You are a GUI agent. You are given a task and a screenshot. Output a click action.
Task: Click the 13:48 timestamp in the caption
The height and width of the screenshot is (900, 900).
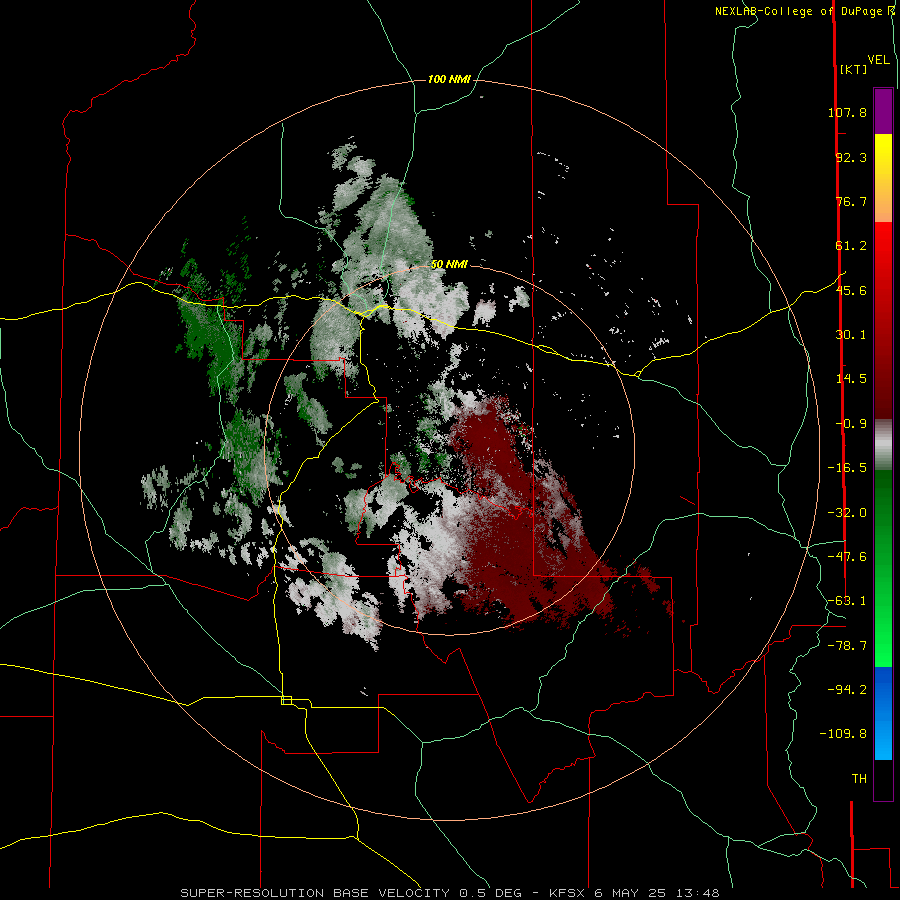[699, 893]
